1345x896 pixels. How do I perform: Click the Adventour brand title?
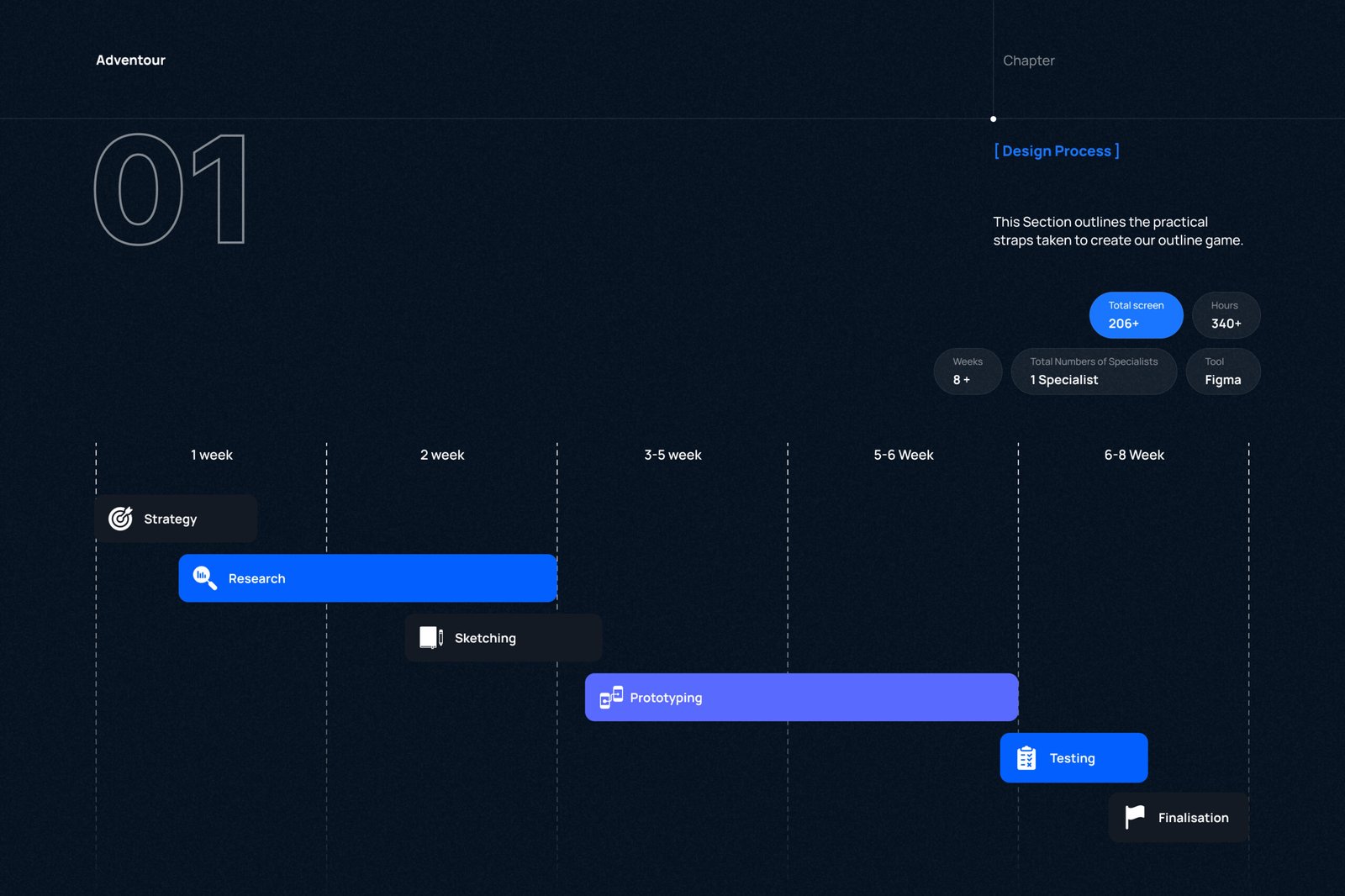[130, 61]
